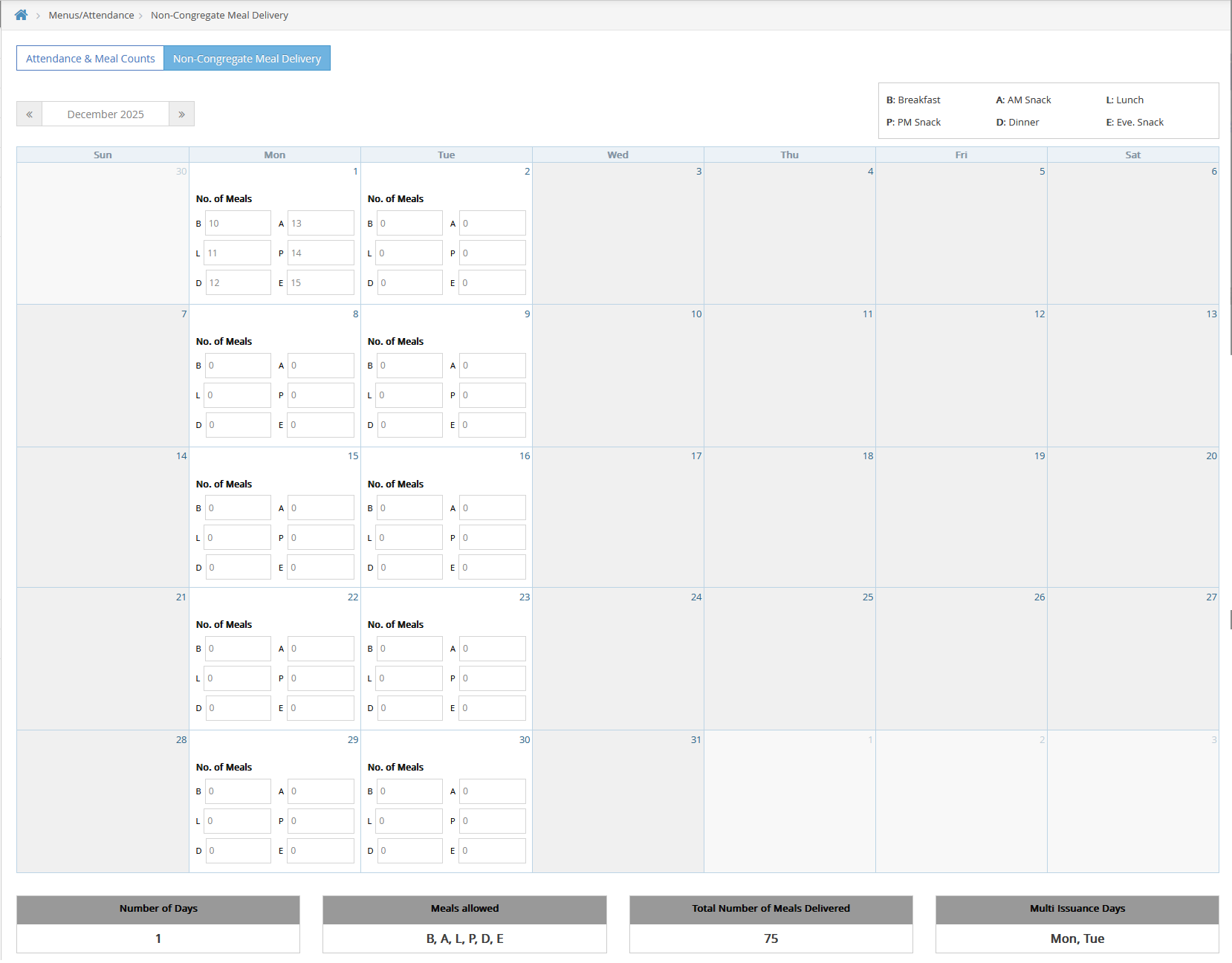
Task: Select the Breakfast count field on December 1
Action: click(x=238, y=223)
